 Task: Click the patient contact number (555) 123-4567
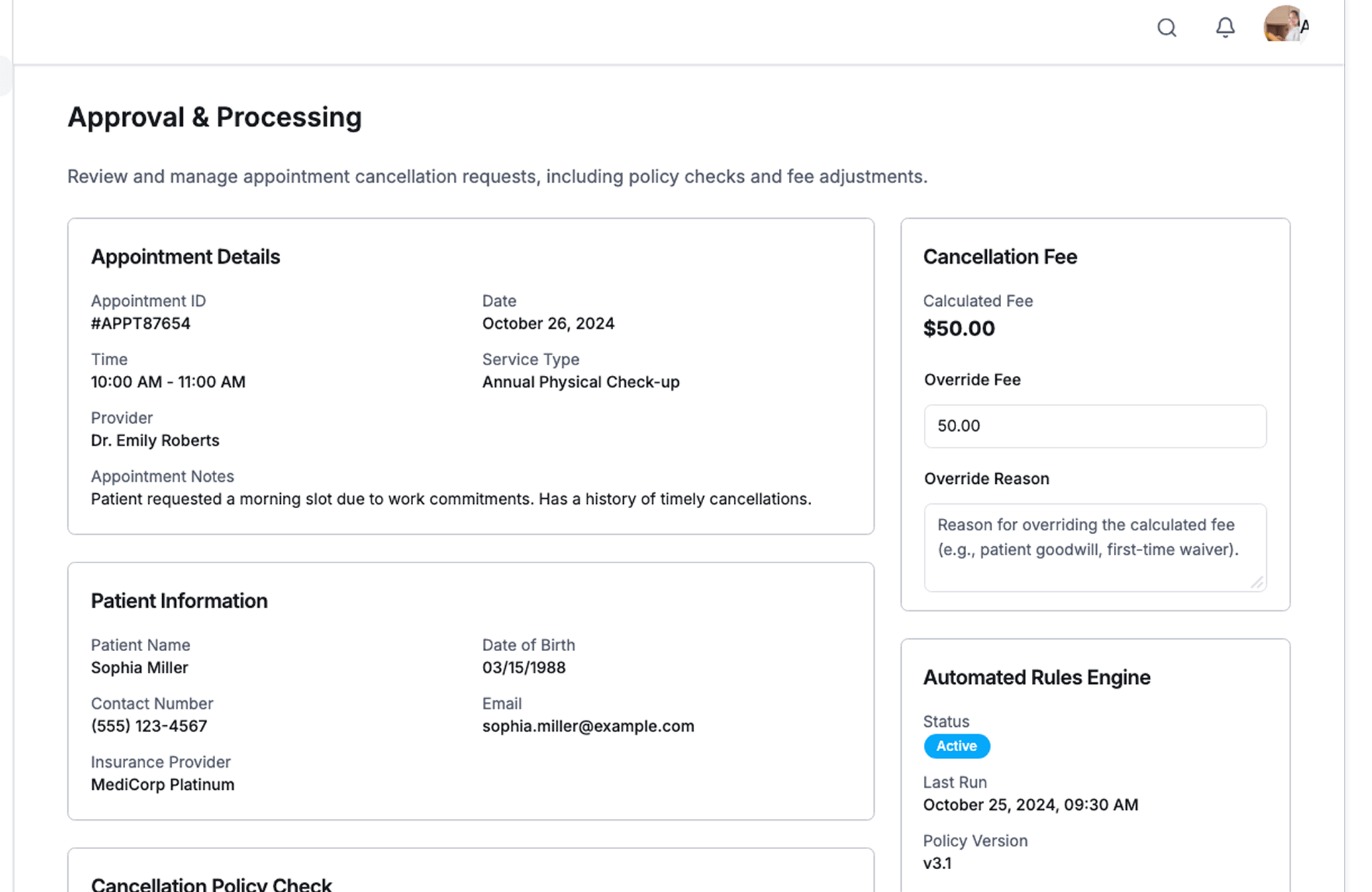(149, 726)
